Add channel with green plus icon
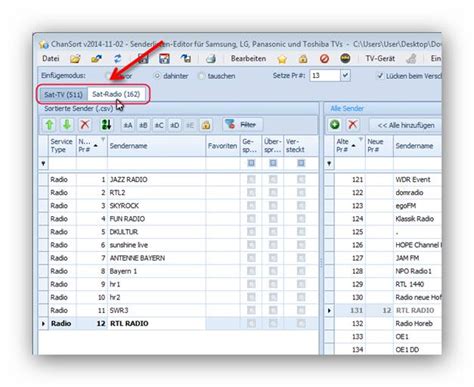 pyautogui.click(x=334, y=125)
